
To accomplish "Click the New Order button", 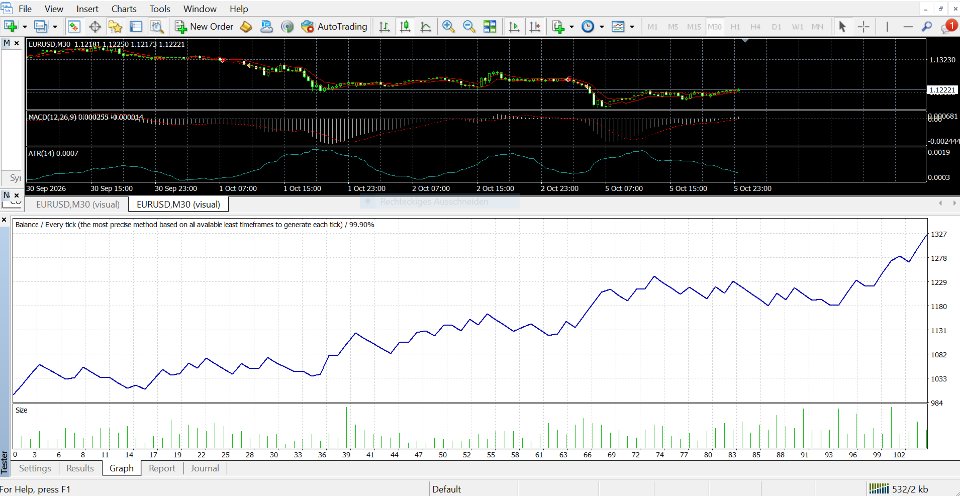I will tap(204, 26).
